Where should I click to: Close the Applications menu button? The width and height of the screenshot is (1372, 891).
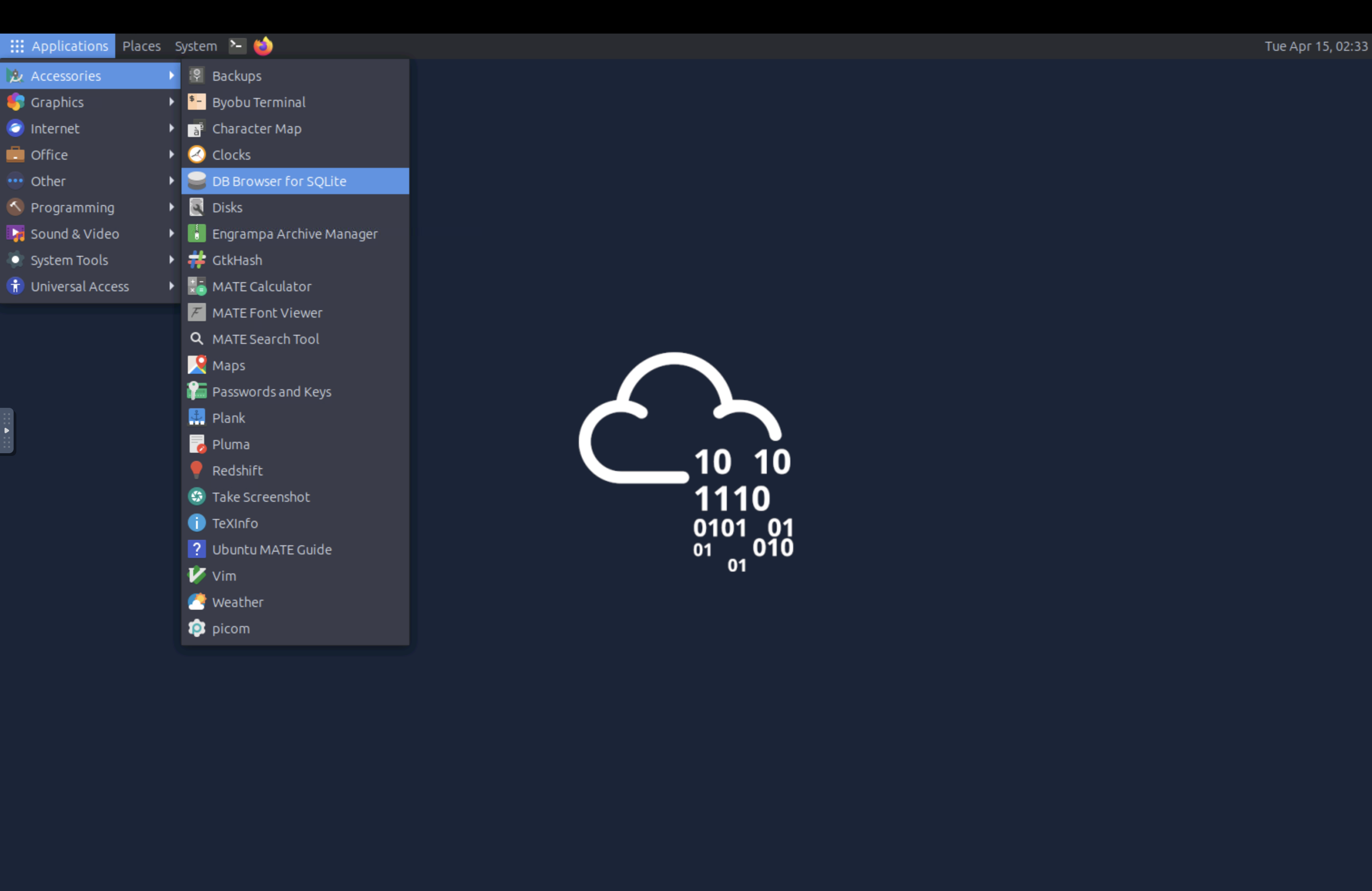[x=58, y=46]
